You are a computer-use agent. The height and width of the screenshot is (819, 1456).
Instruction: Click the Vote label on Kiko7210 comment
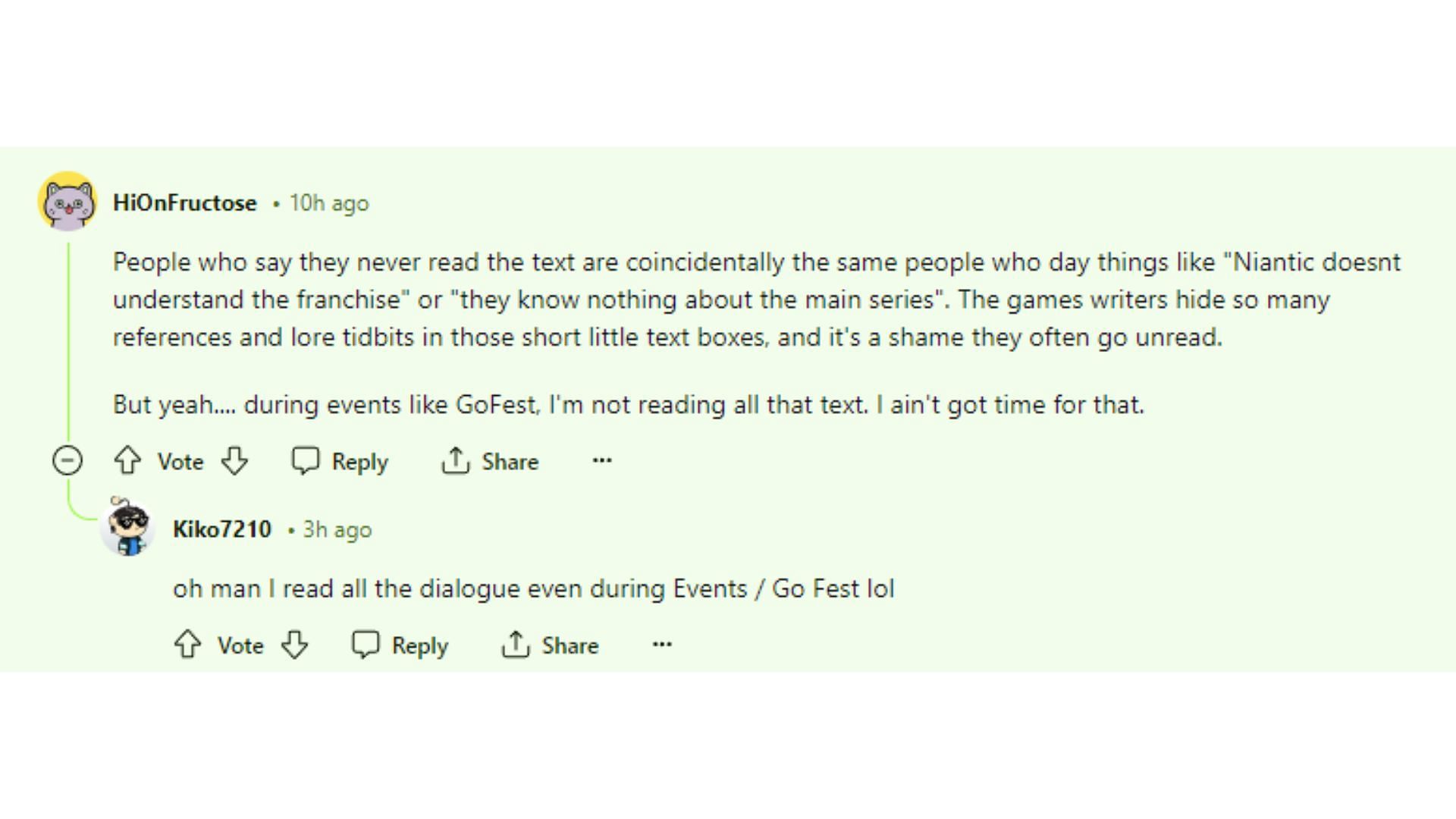pos(238,645)
